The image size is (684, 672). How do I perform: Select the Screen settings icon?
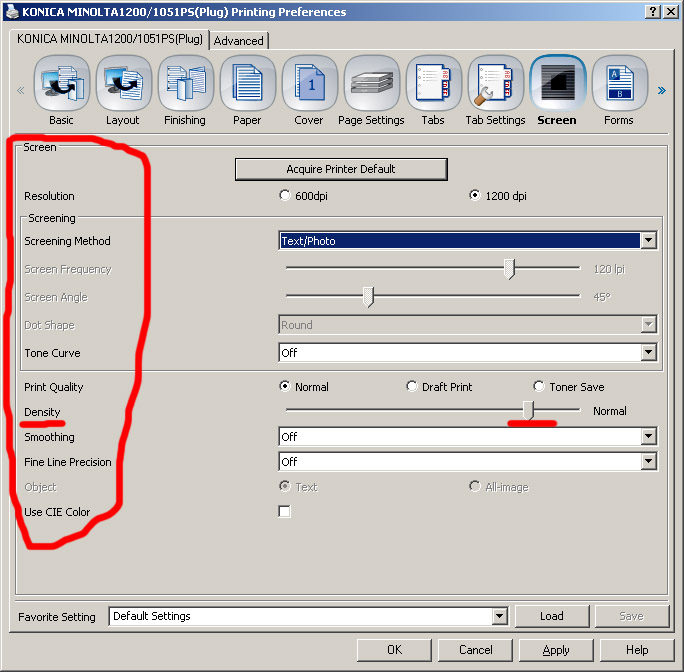coord(557,83)
